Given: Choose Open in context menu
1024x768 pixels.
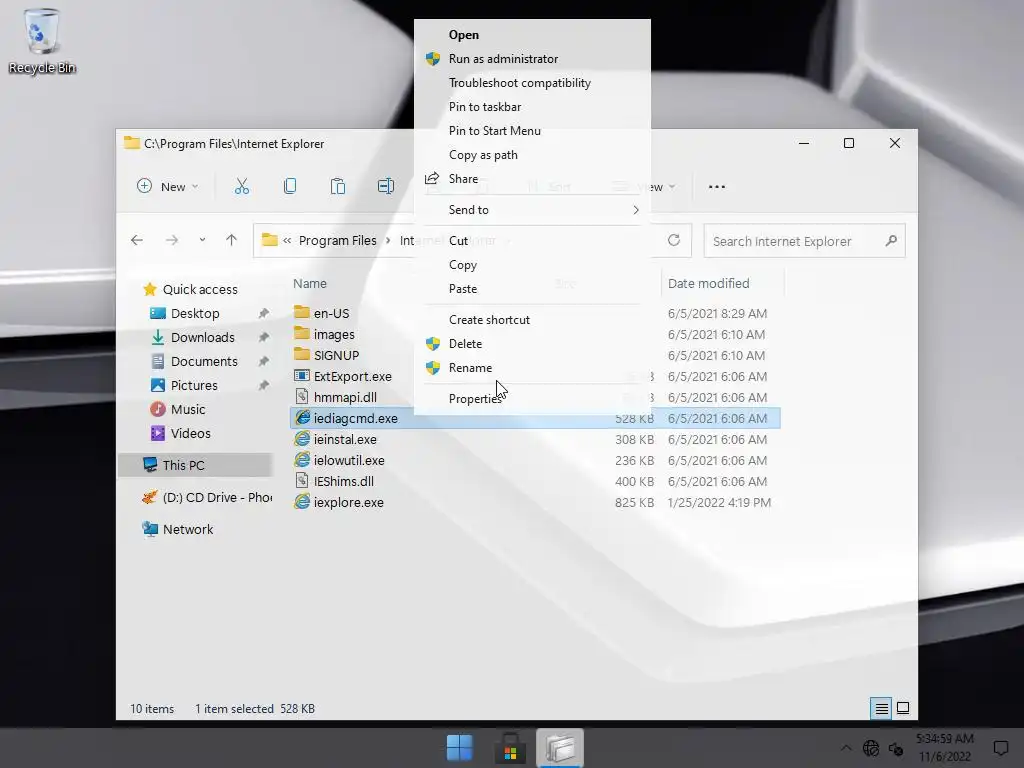Looking at the screenshot, I should tap(532, 35).
